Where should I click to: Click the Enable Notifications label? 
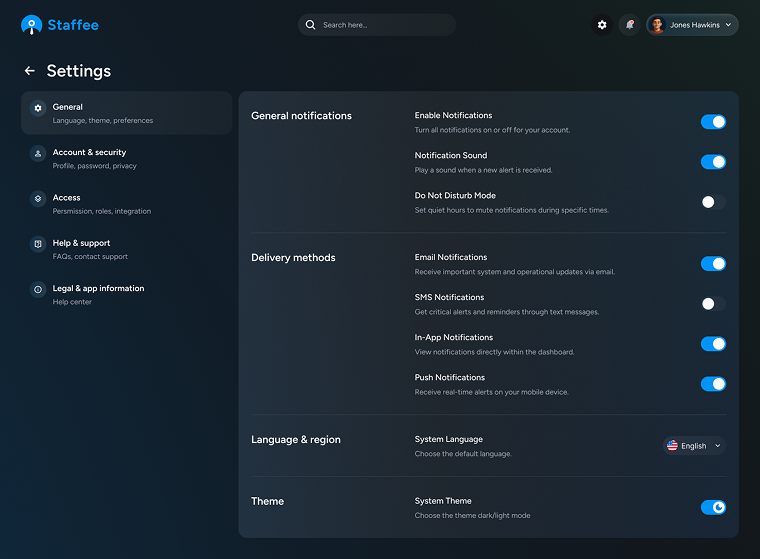453,115
